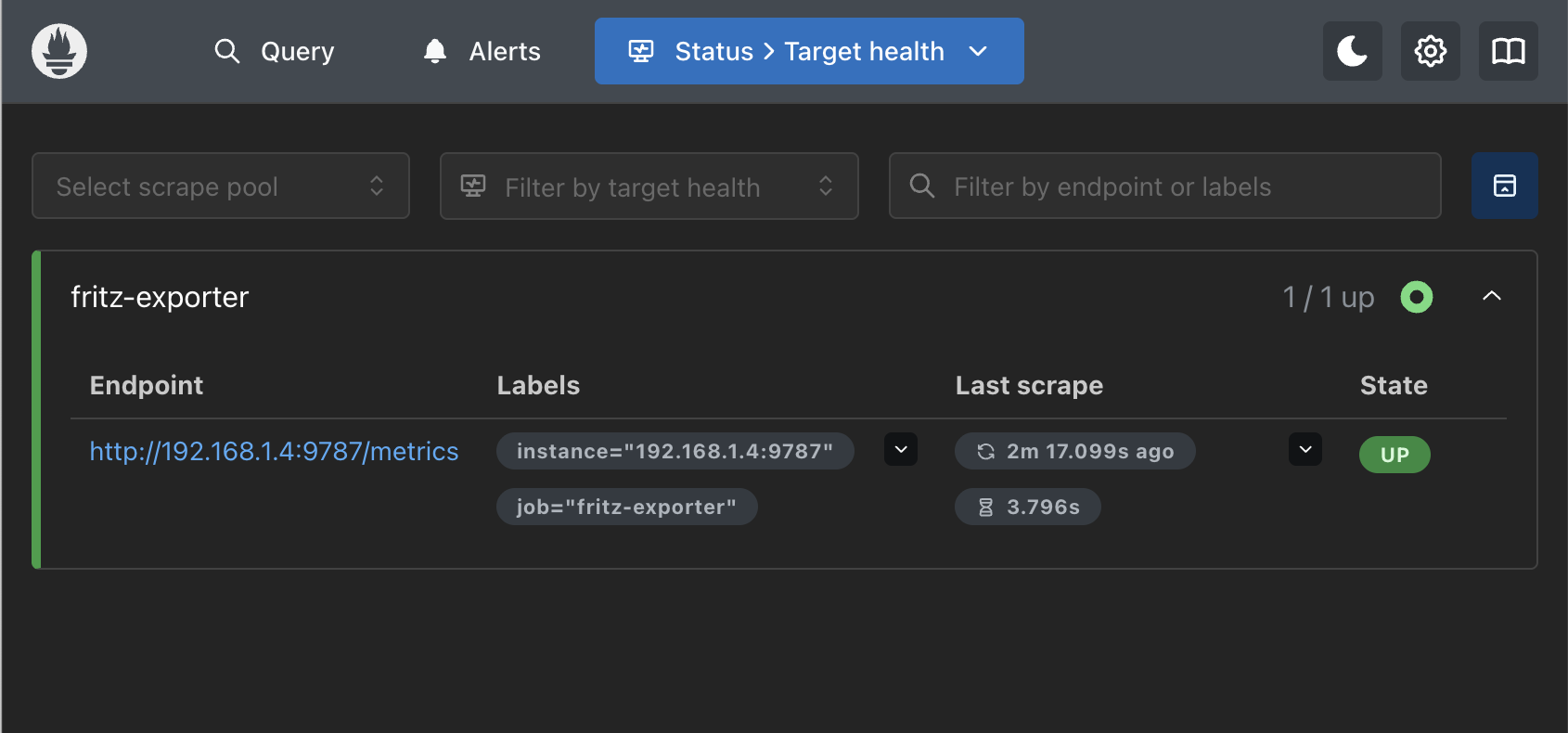This screenshot has width=1568, height=733.
Task: Expand the labels chevron beside instance label
Action: tap(900, 450)
